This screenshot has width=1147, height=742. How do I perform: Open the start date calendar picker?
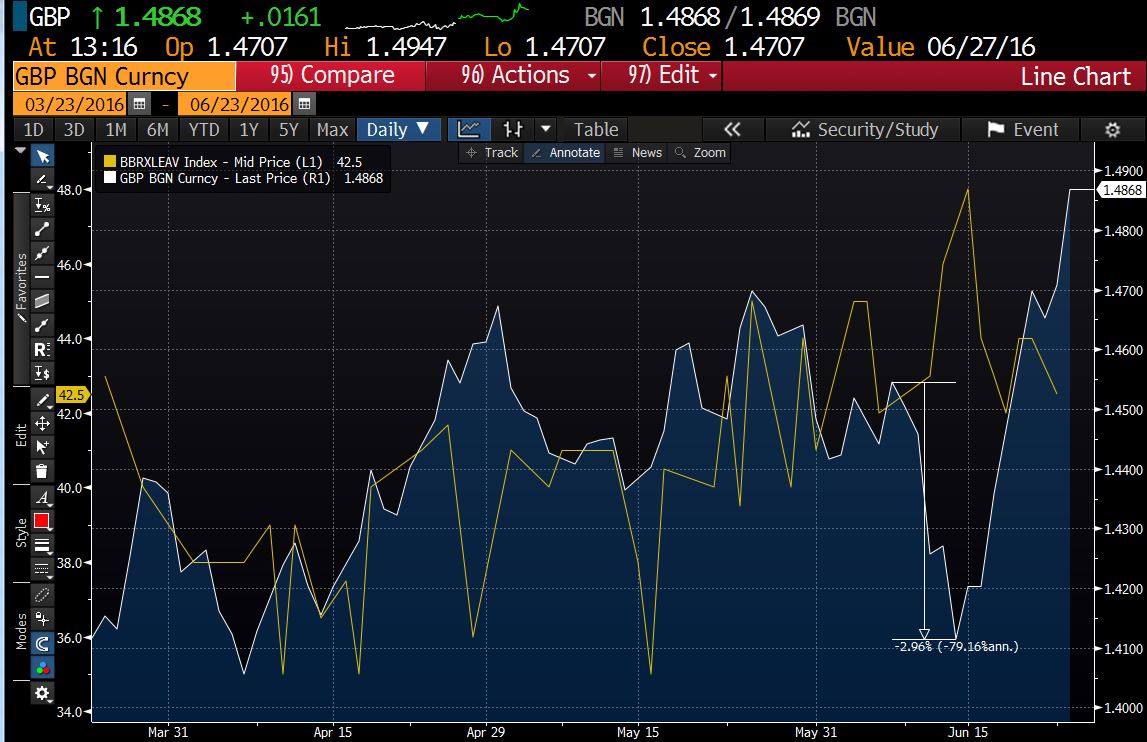[139, 104]
